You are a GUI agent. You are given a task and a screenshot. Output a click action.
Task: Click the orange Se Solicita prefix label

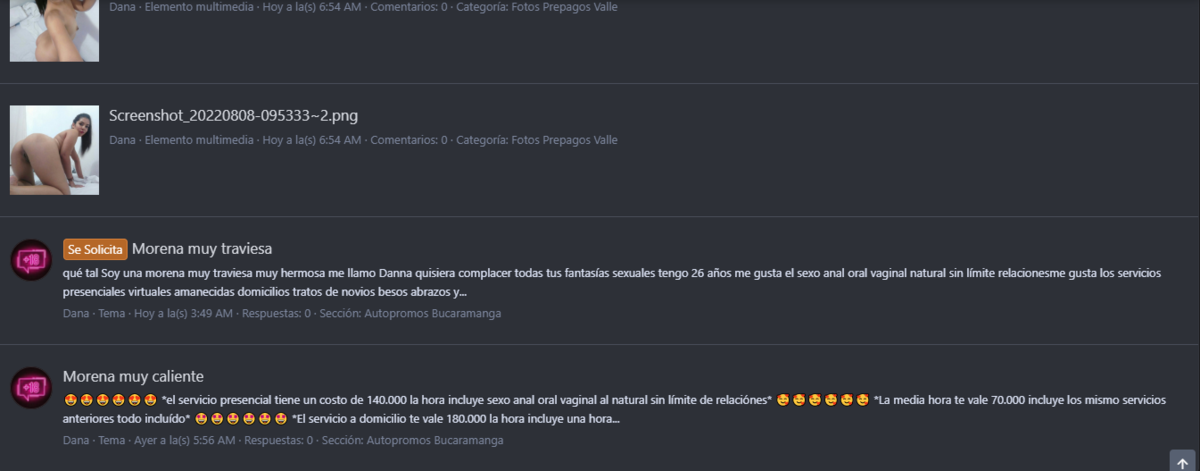click(x=95, y=249)
